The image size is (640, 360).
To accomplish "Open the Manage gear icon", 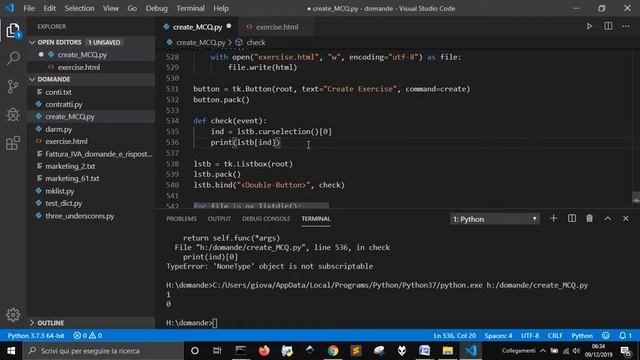I will tap(13, 314).
